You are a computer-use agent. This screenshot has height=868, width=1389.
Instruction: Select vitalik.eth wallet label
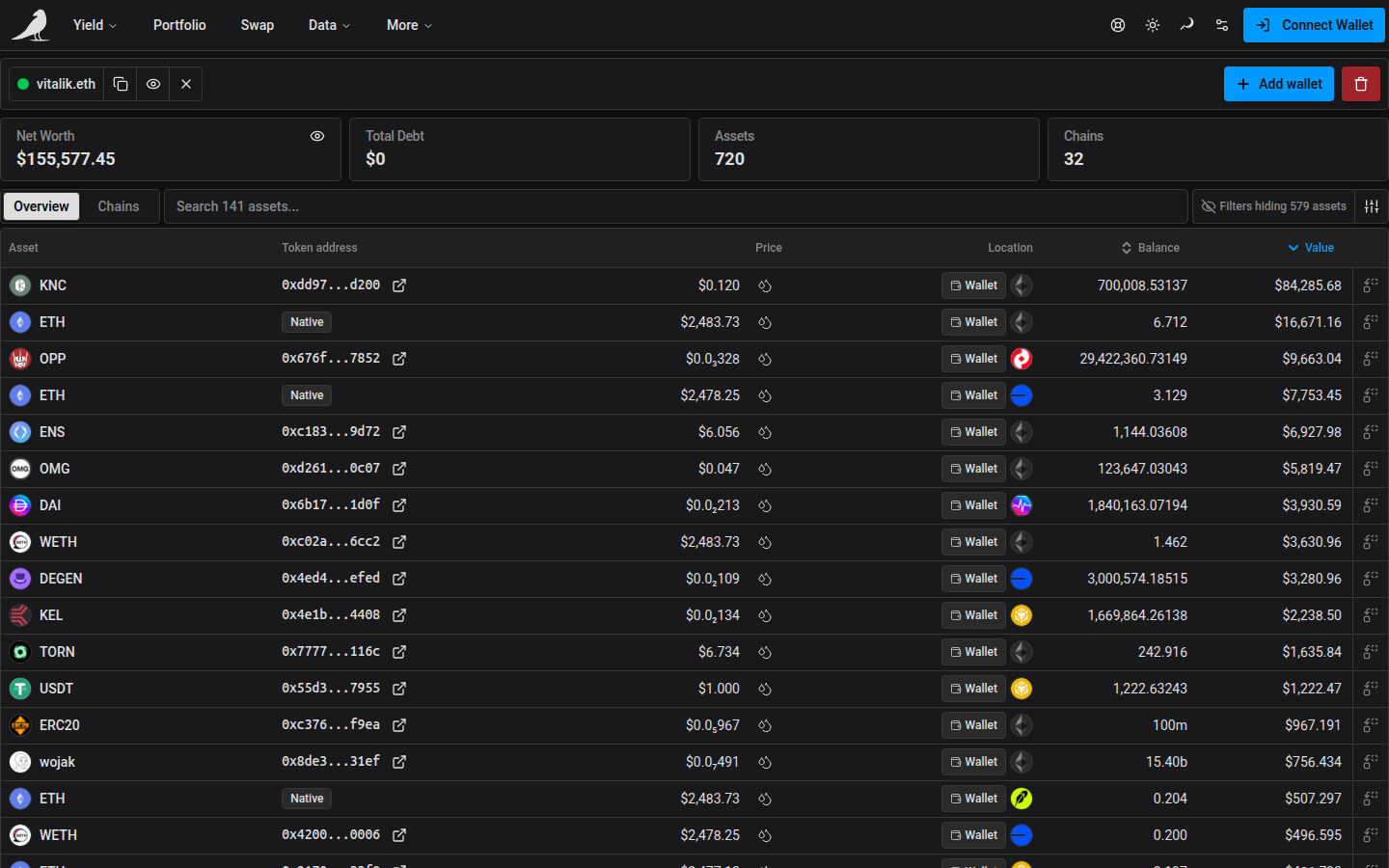57,84
